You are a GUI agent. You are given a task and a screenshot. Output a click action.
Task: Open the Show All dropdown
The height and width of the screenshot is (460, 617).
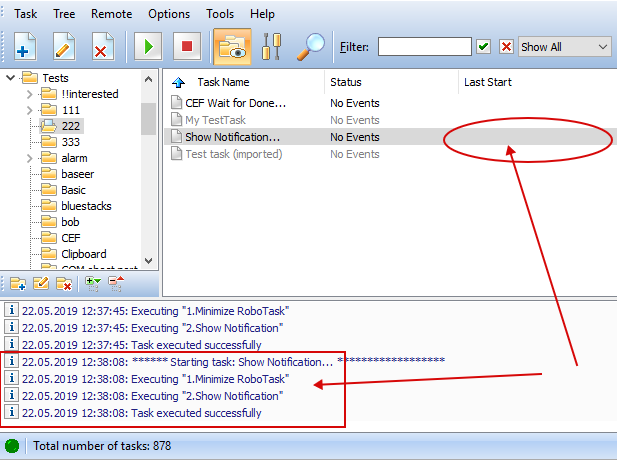point(564,47)
